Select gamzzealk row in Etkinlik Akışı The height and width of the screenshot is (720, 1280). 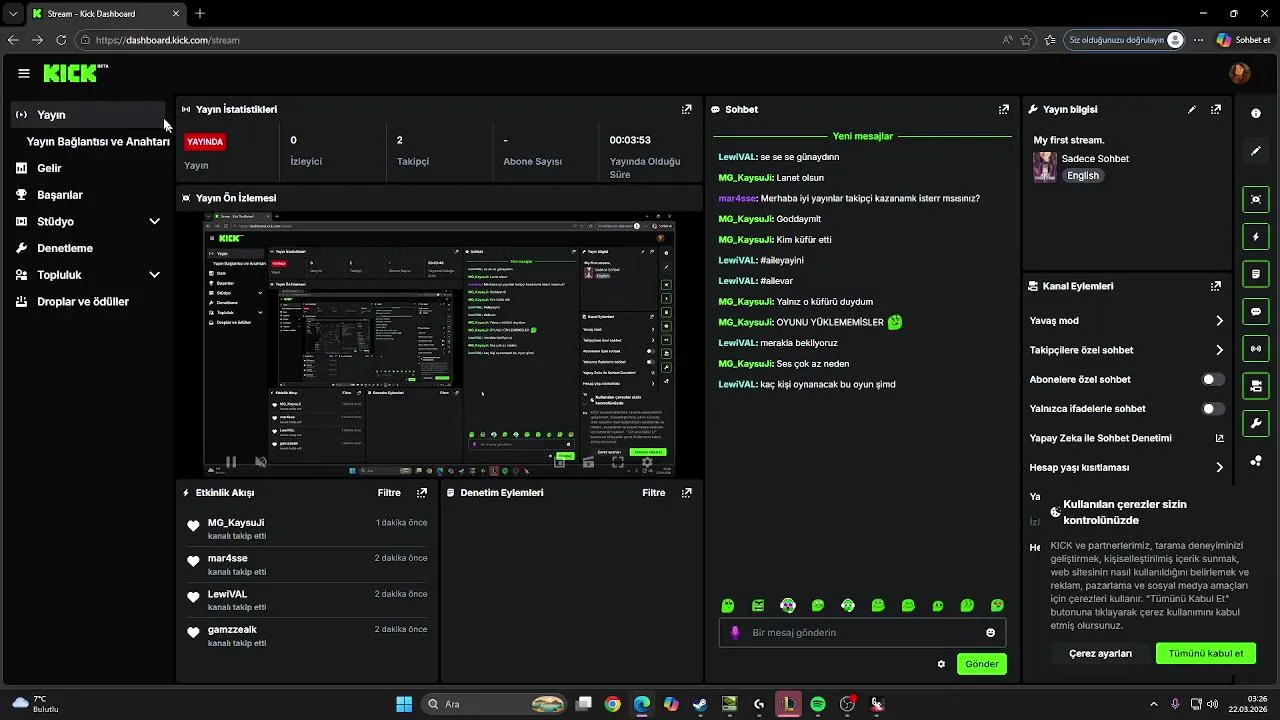[307, 636]
